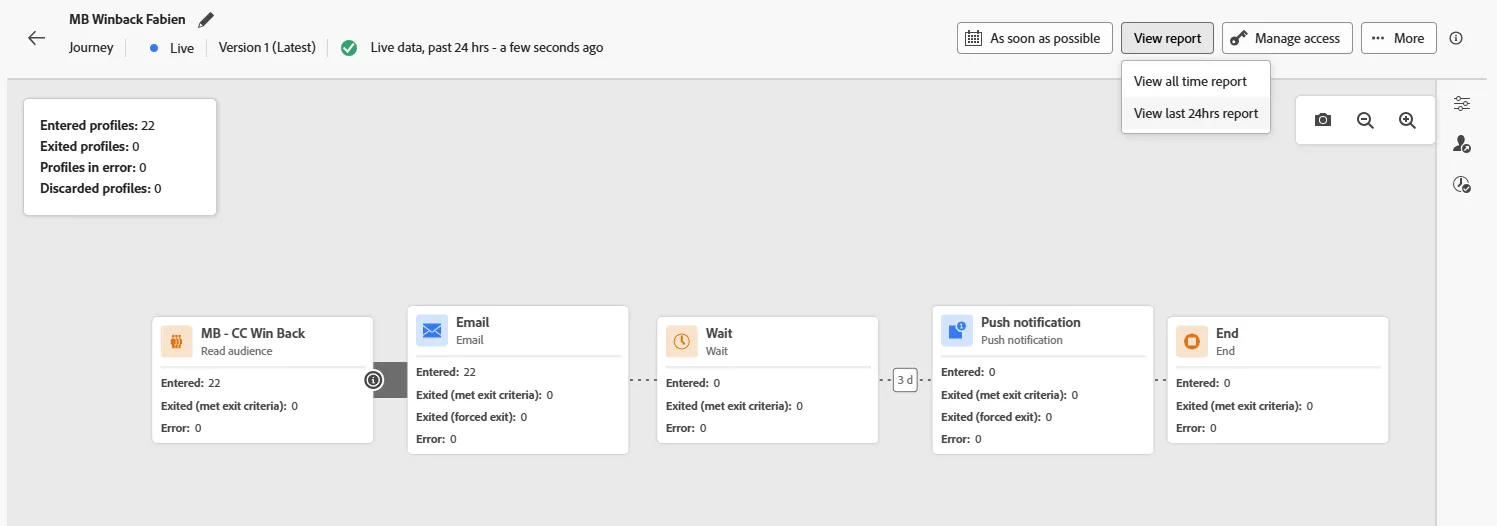The width and height of the screenshot is (1497, 526).
Task: Click Profiles in error: 0 stat
Action: tap(93, 167)
